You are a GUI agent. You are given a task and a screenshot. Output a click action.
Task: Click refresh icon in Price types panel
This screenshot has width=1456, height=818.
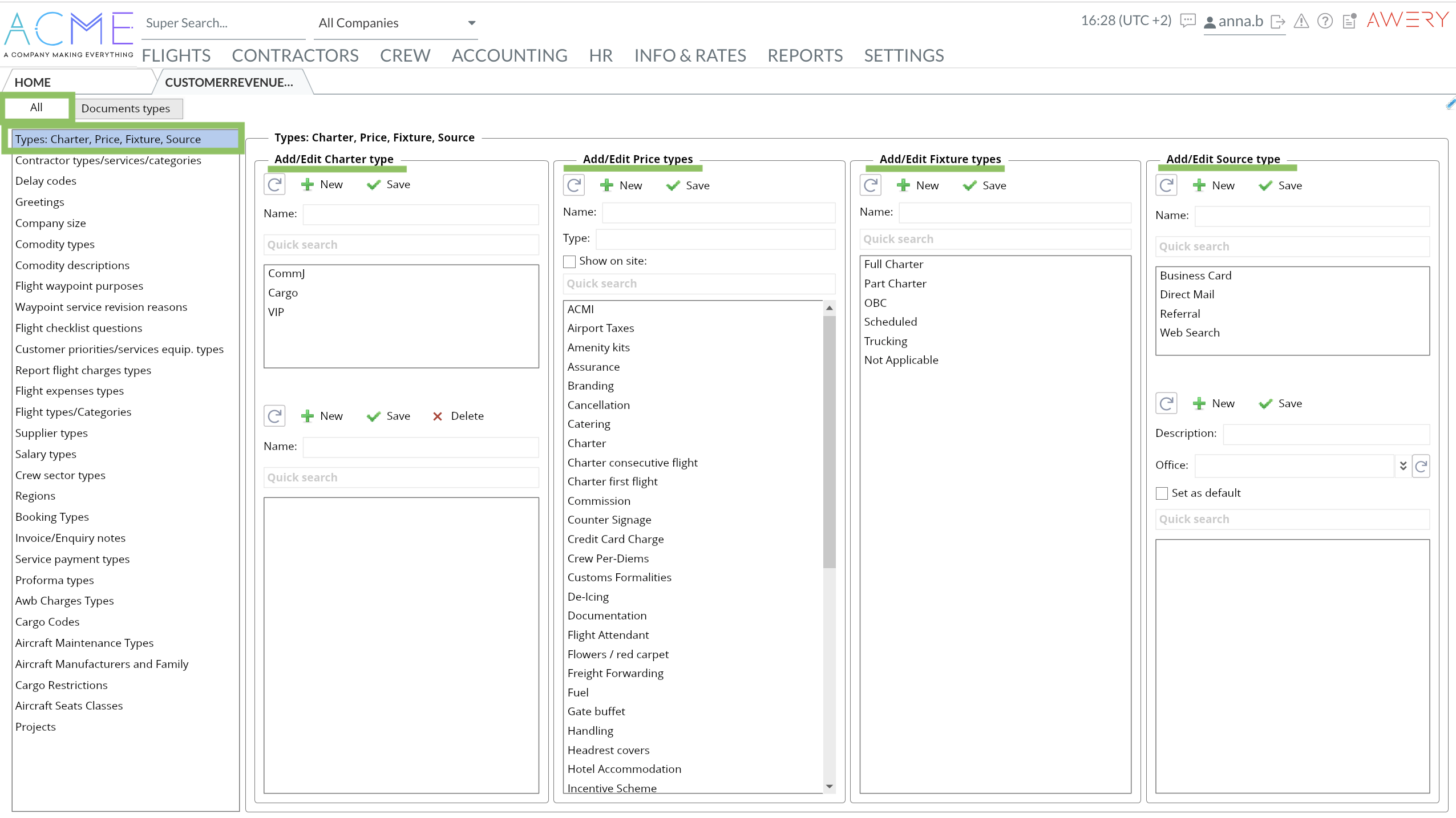coord(574,185)
